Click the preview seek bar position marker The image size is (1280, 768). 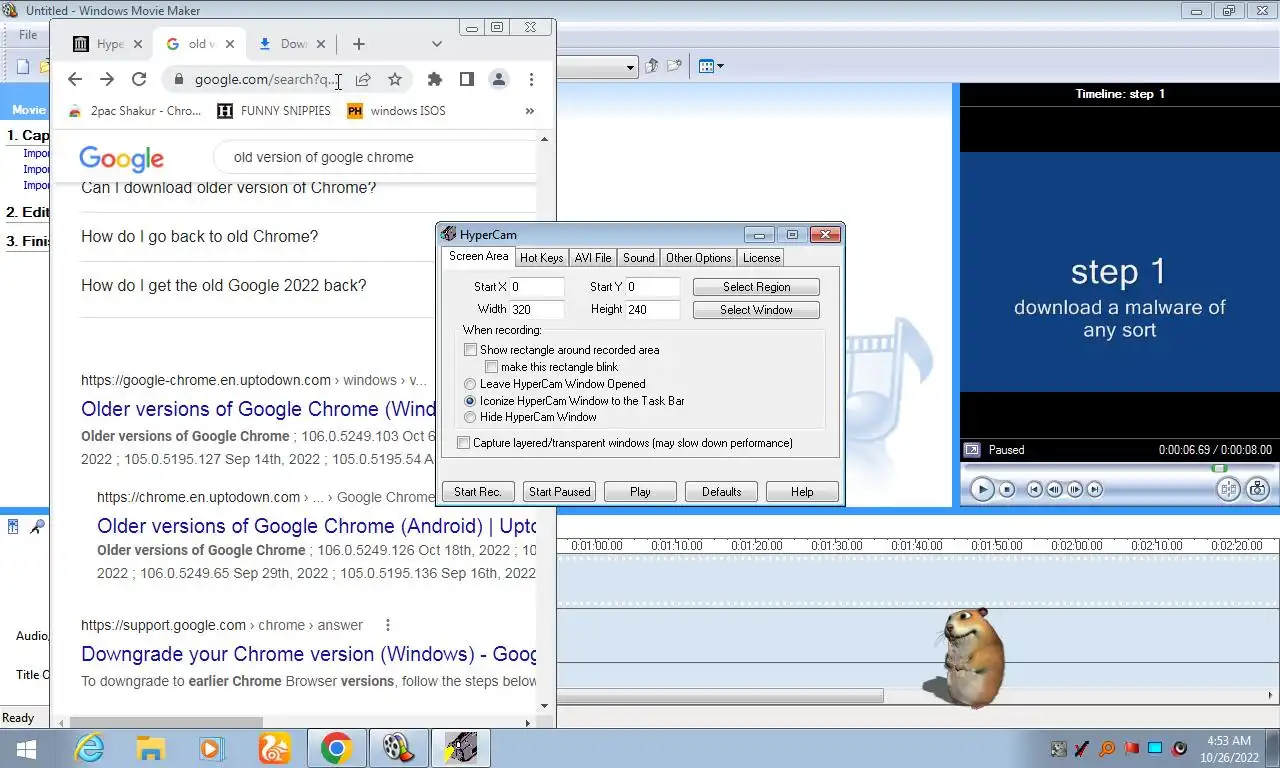tap(1219, 468)
